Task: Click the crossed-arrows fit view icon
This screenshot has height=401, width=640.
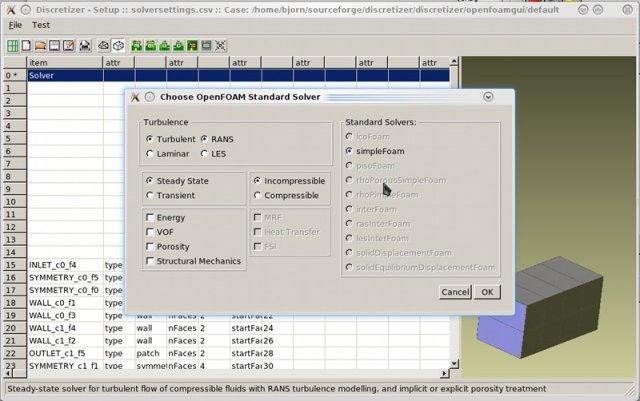Action: point(220,46)
